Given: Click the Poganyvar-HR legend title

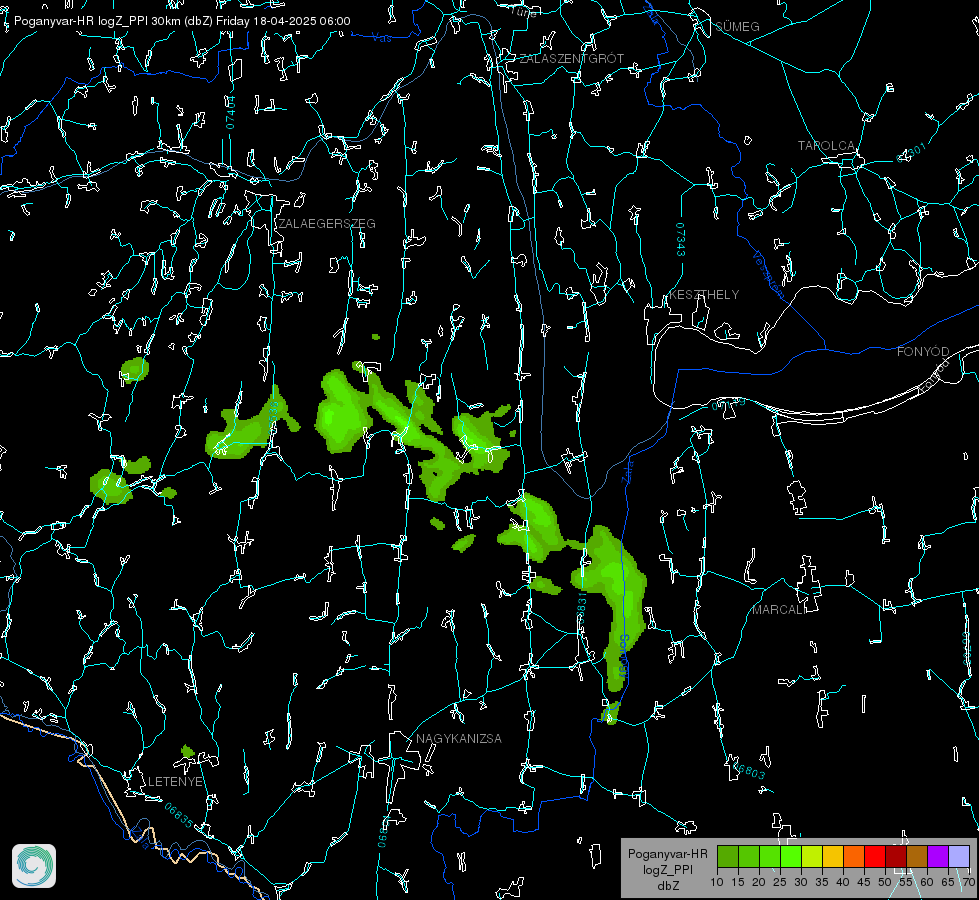Looking at the screenshot, I should [667, 854].
